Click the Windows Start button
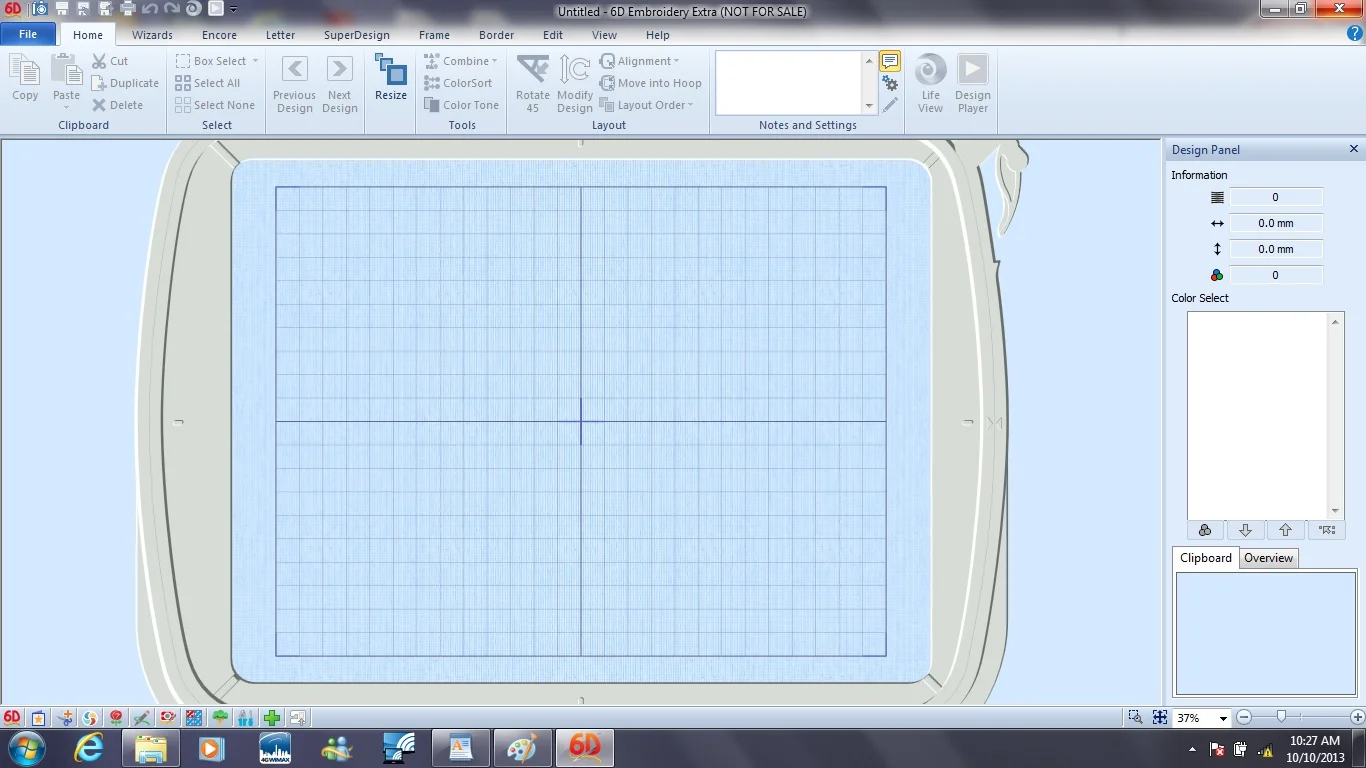Screen dimensions: 1366x768 (x=26, y=748)
